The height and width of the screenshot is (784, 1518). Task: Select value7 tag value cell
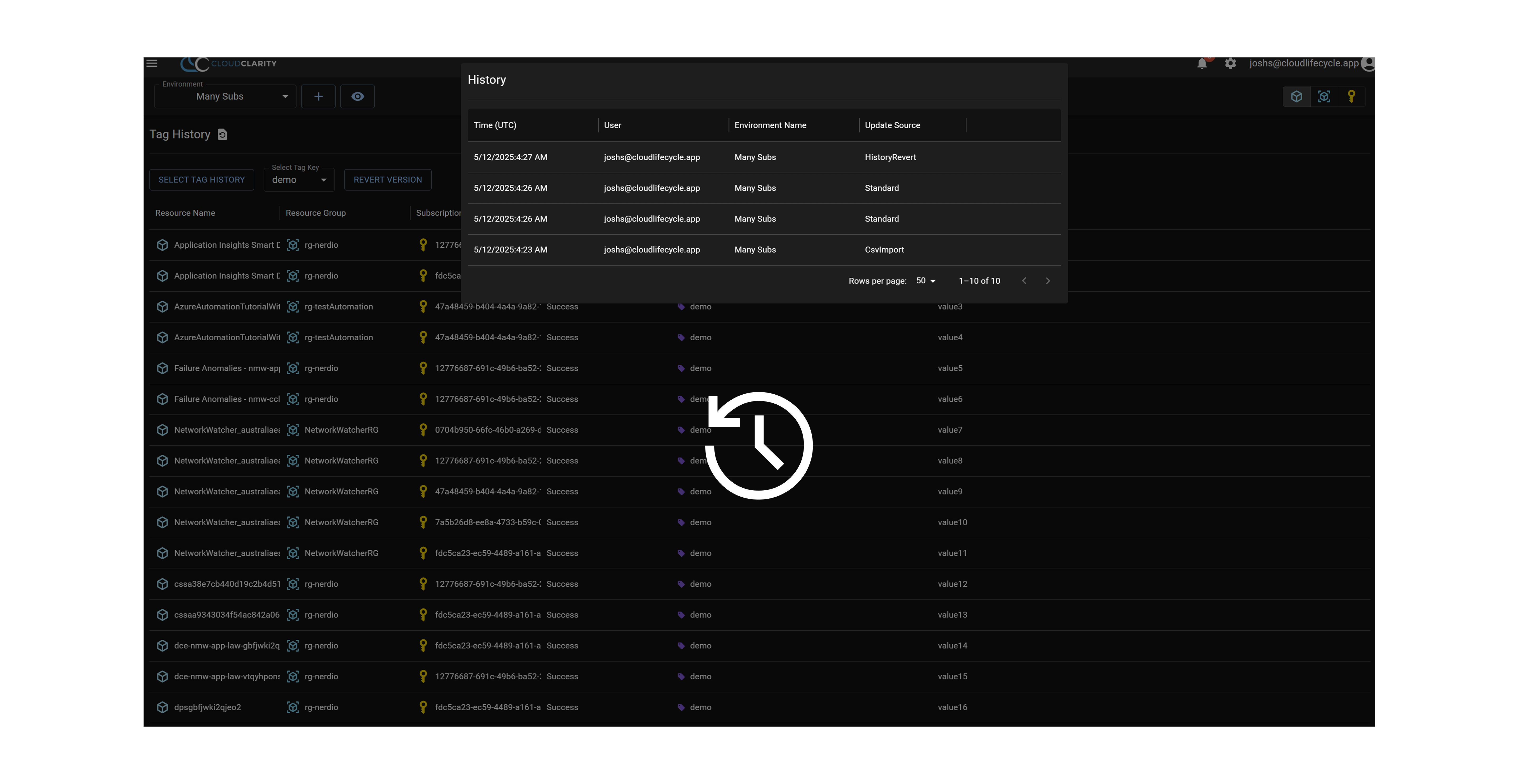point(950,430)
